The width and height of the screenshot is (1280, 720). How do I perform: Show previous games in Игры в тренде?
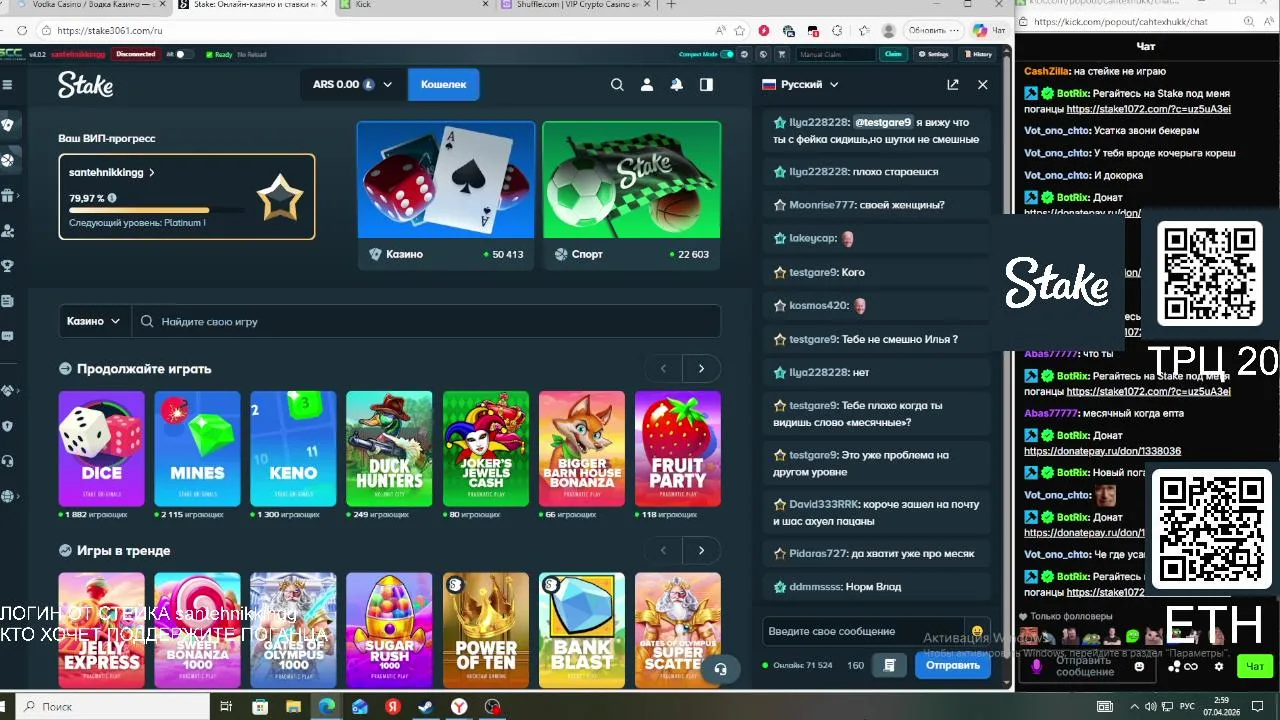click(663, 550)
